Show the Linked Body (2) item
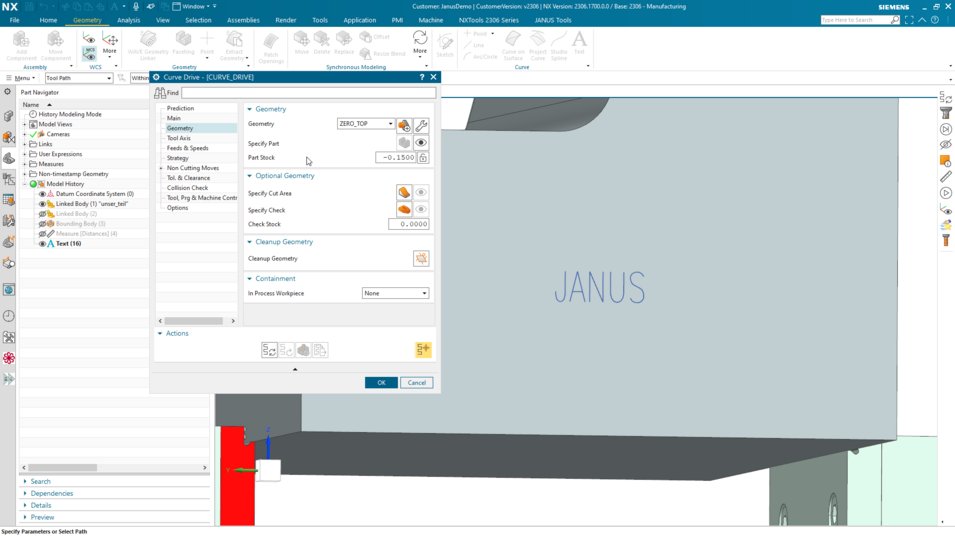Viewport: 955px width, 537px height. (43, 214)
